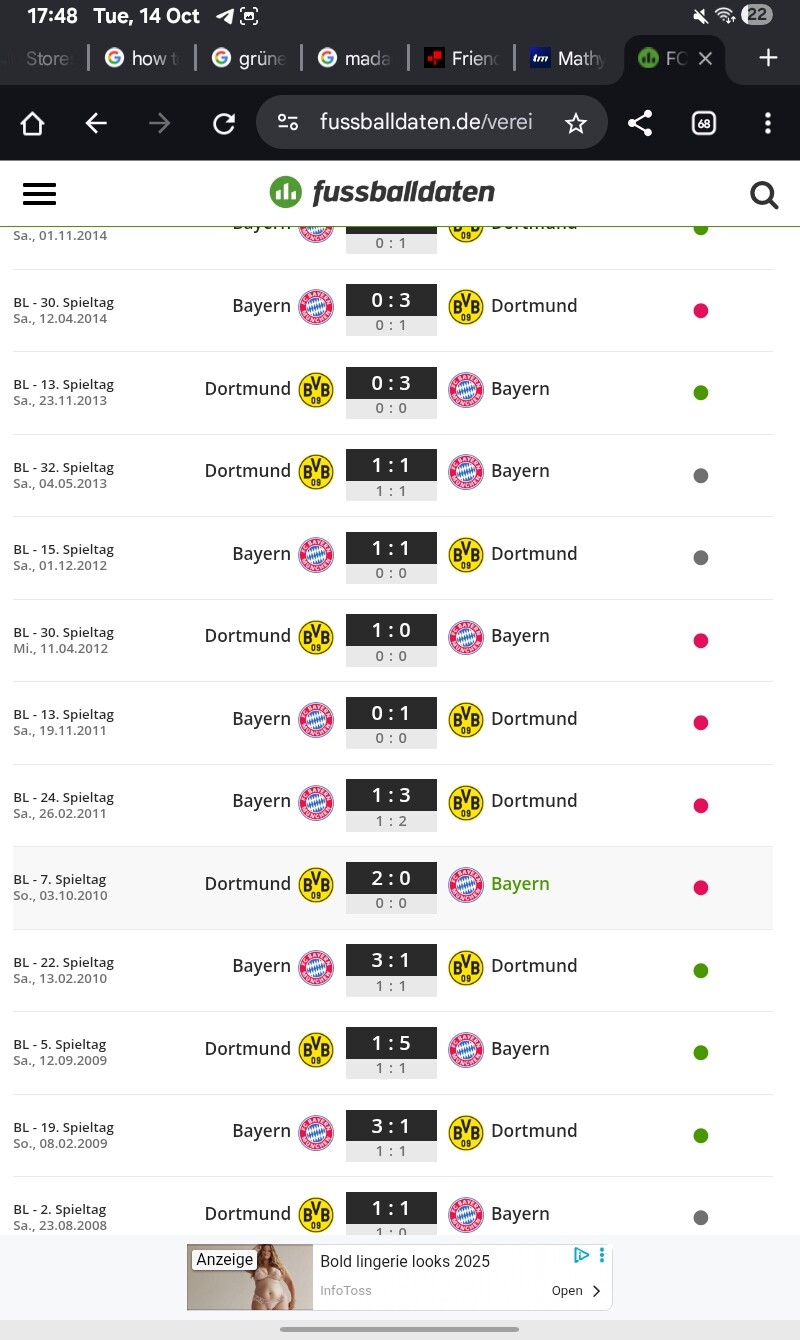
Task: Open the 1:5 result from 12.09.2009
Action: click(x=391, y=1043)
